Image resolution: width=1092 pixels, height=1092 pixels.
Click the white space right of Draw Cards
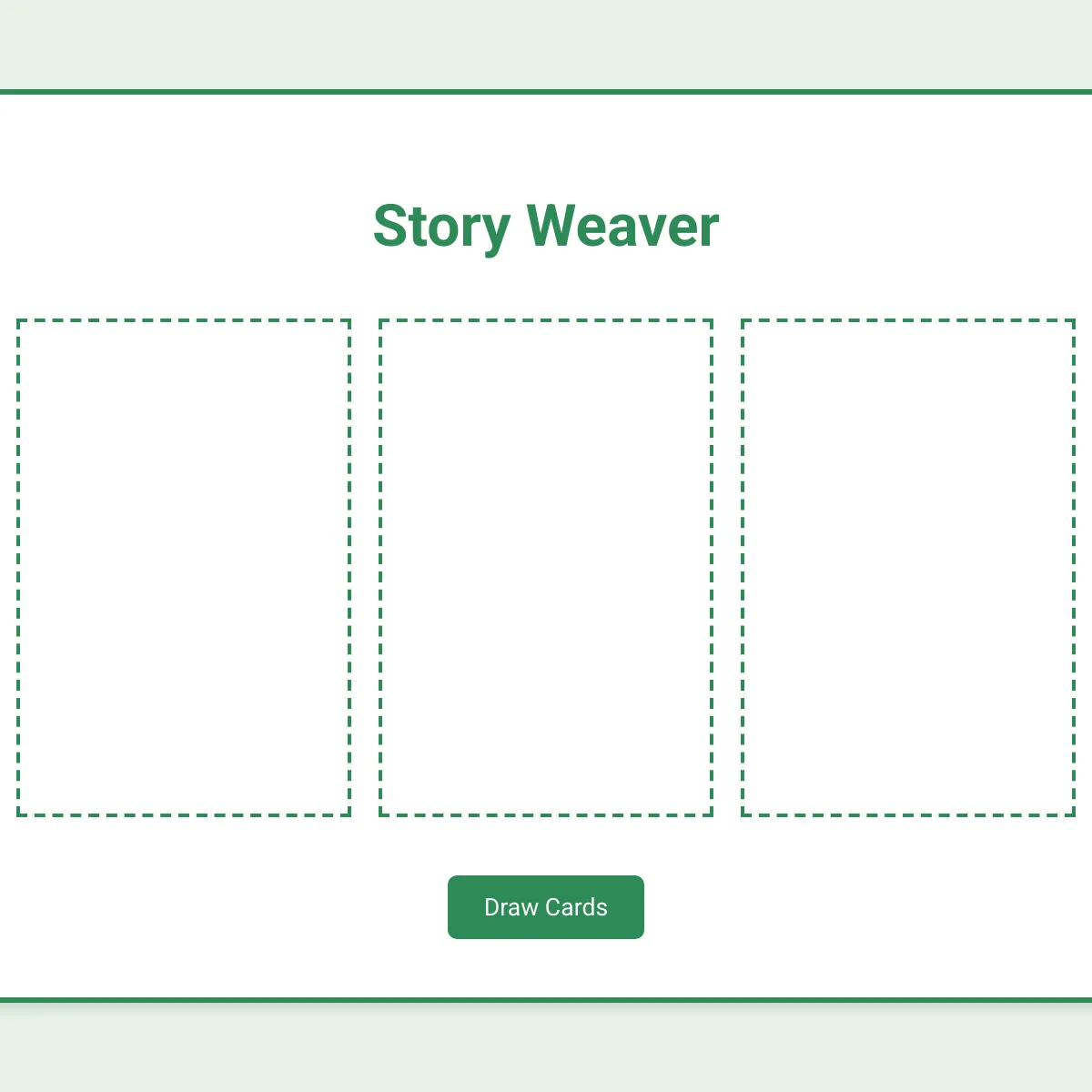[x=868, y=907]
